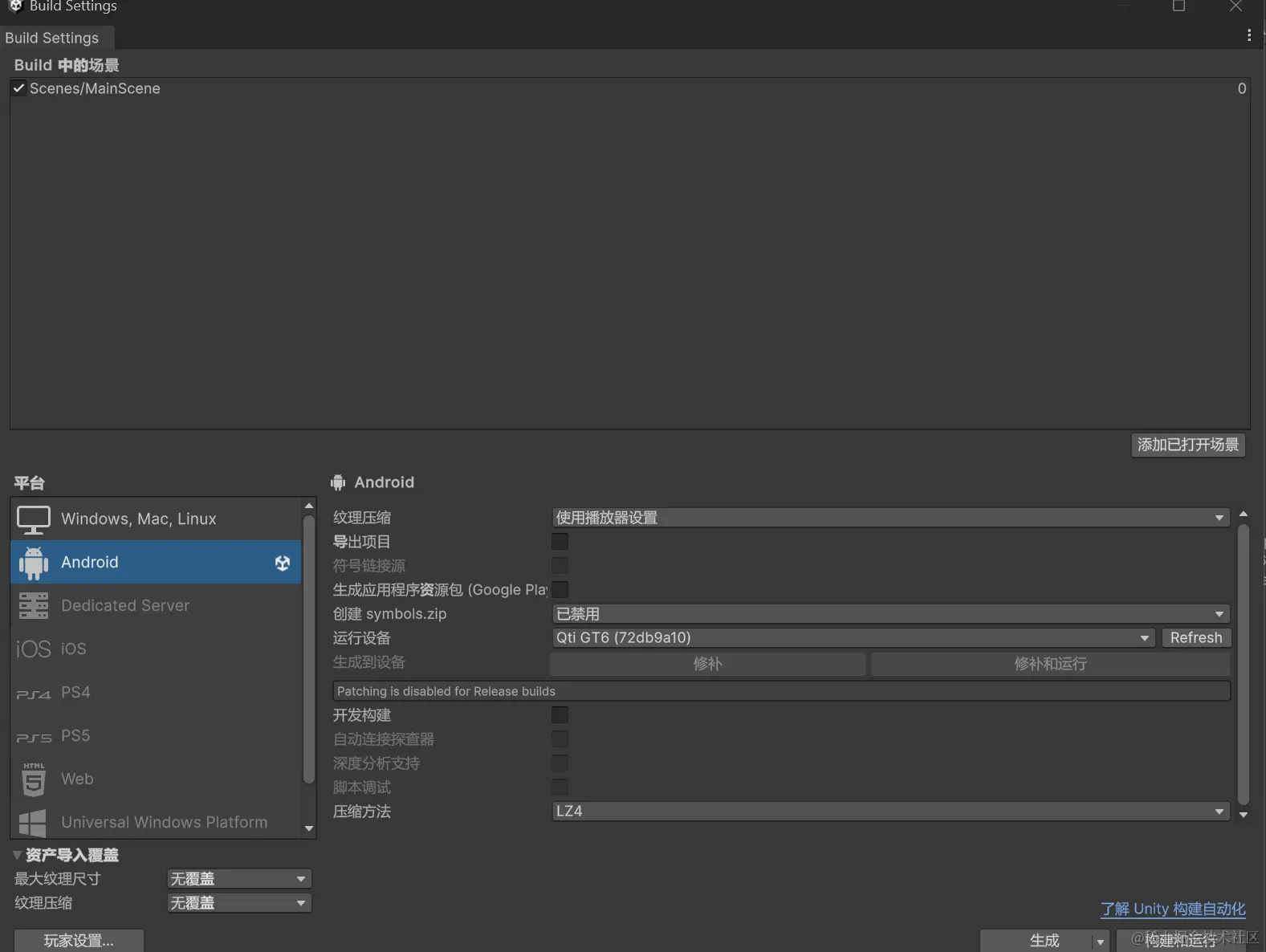Open the 创建 symbols.zip dropdown
The image size is (1266, 952).
tap(891, 614)
